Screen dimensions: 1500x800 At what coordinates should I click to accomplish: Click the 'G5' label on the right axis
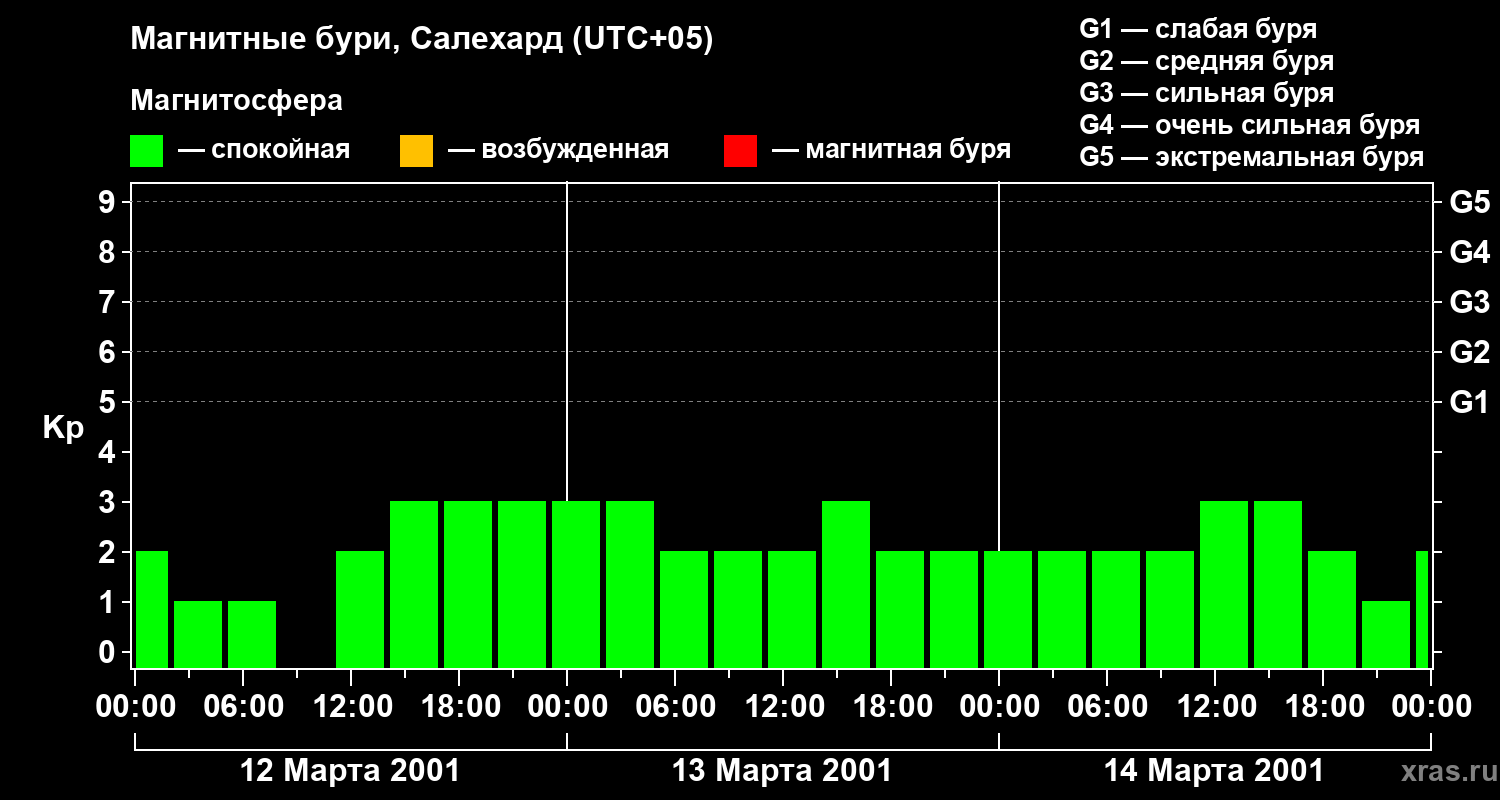(x=1469, y=202)
